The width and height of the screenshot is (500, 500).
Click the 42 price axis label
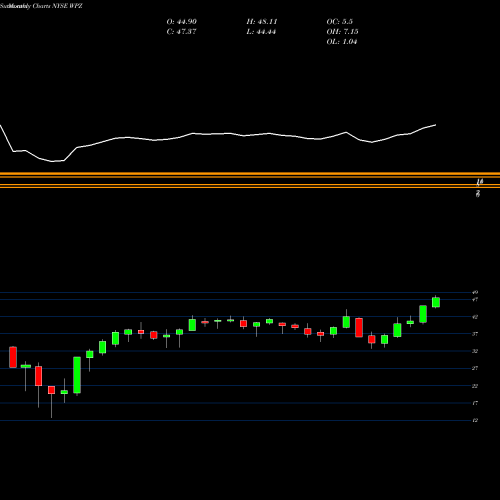point(475,317)
